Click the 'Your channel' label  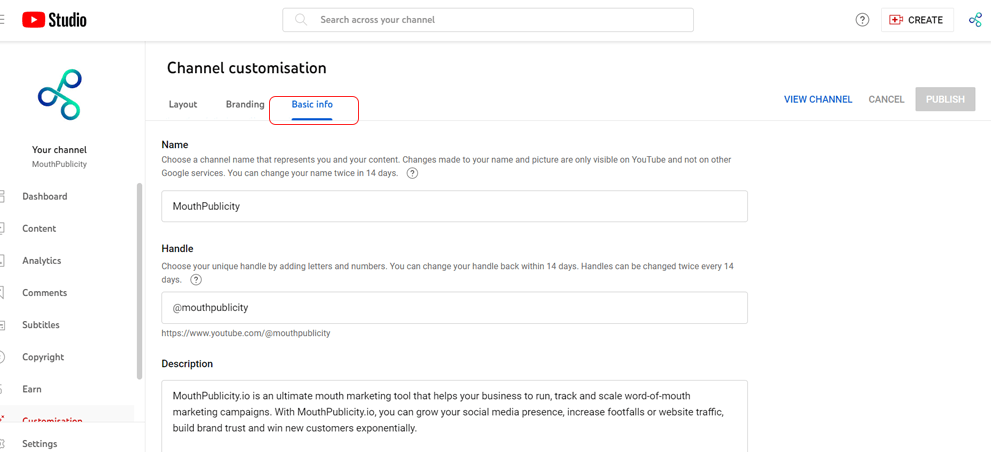click(x=59, y=150)
